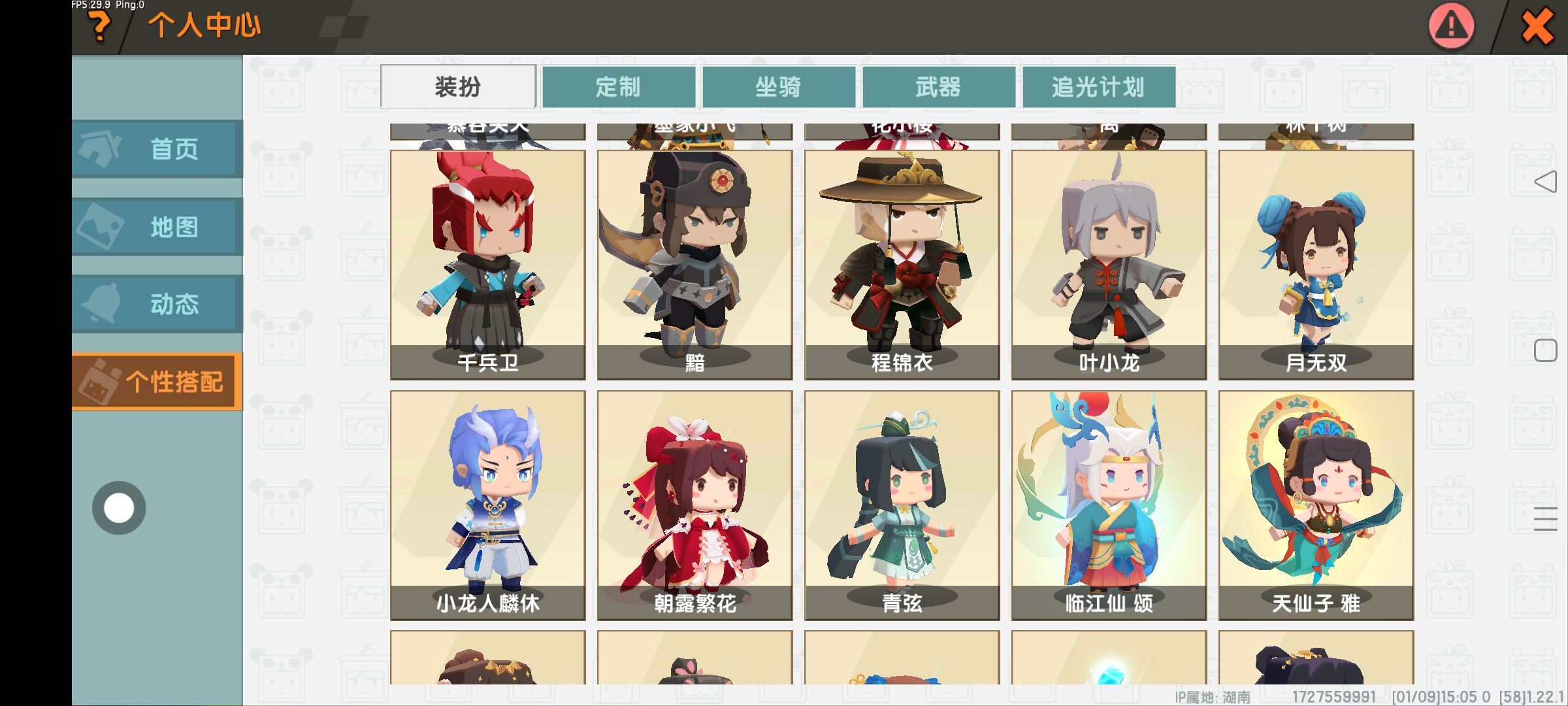Select the 装扮 outfits tab
Image resolution: width=1568 pixels, height=706 pixels.
(x=458, y=86)
